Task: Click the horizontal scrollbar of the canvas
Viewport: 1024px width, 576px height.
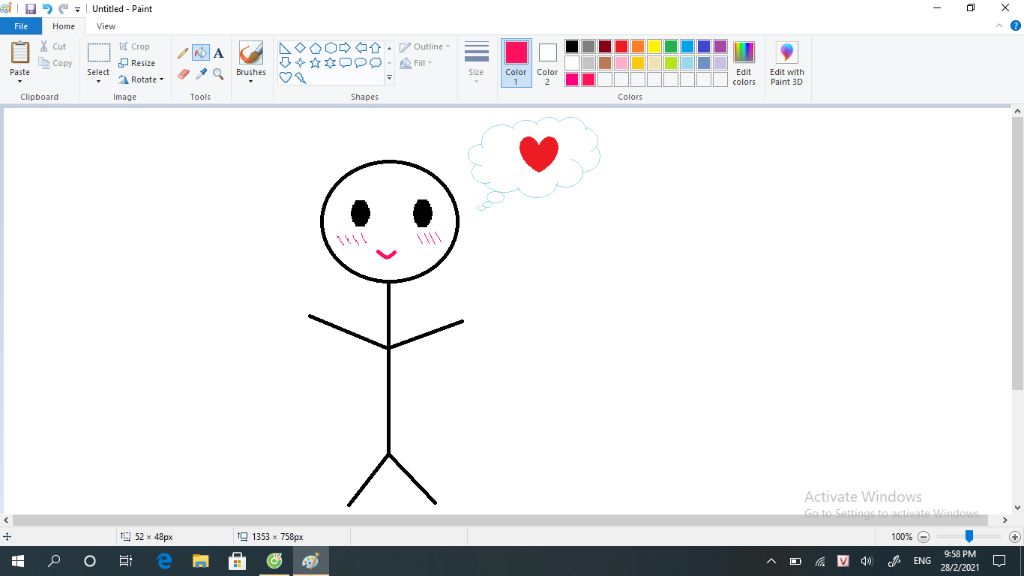Action: (x=500, y=520)
